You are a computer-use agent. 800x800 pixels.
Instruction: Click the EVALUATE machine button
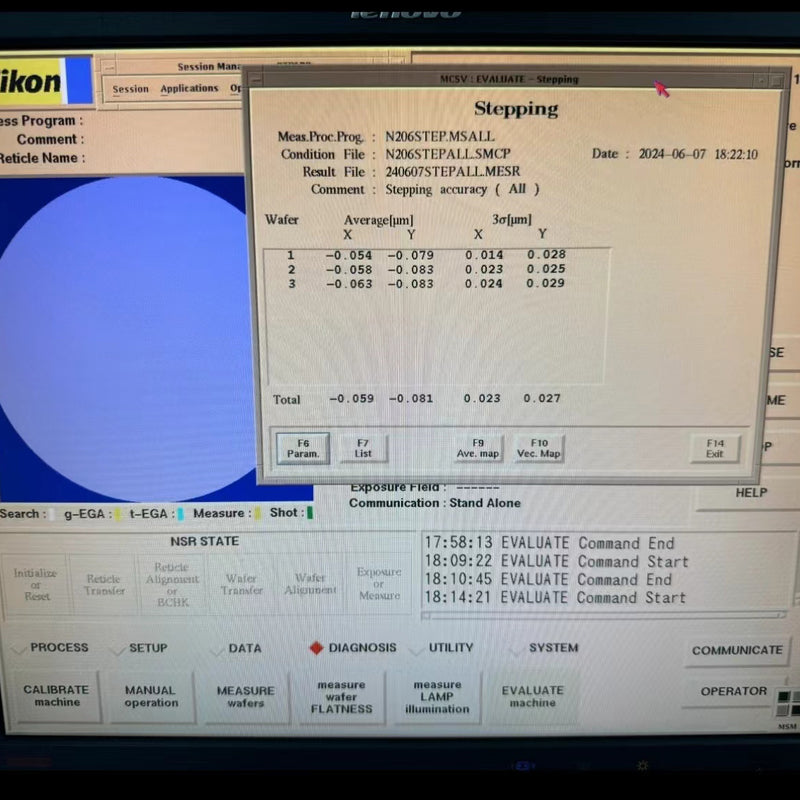532,696
